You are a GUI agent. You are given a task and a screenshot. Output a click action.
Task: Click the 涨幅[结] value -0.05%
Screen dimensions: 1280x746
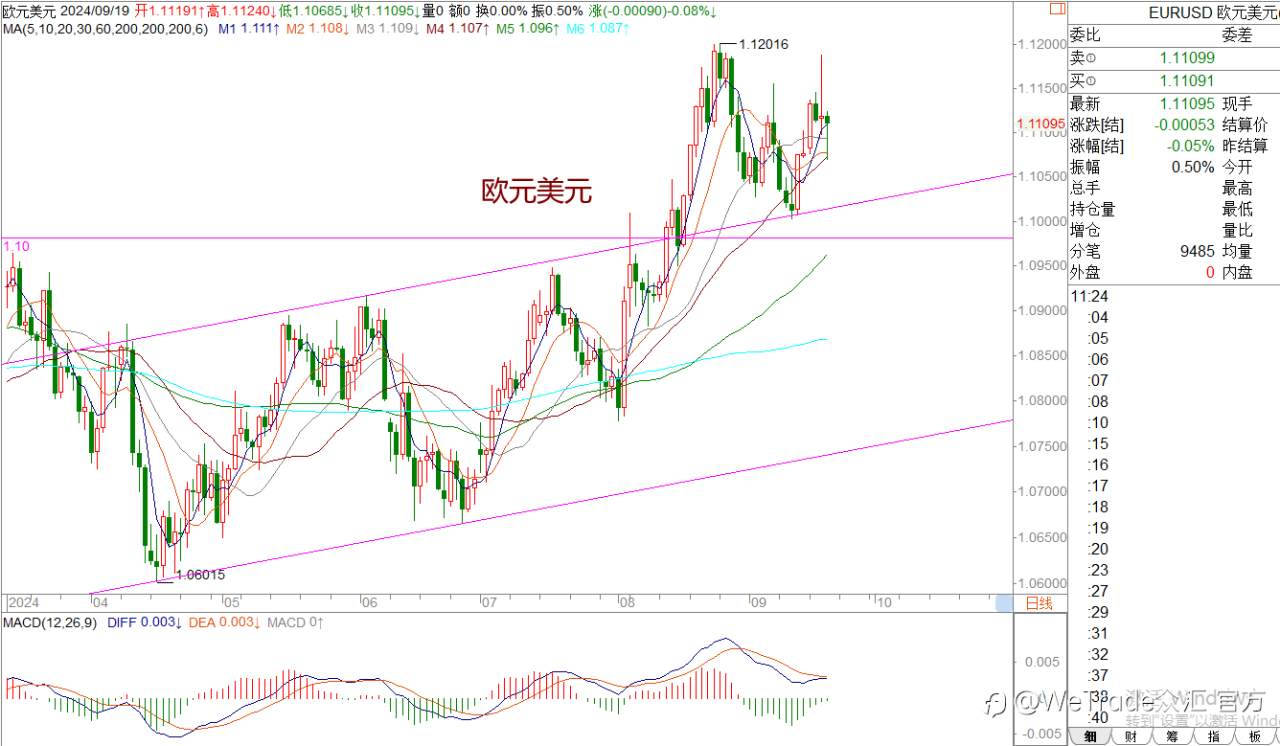[x=1191, y=146]
